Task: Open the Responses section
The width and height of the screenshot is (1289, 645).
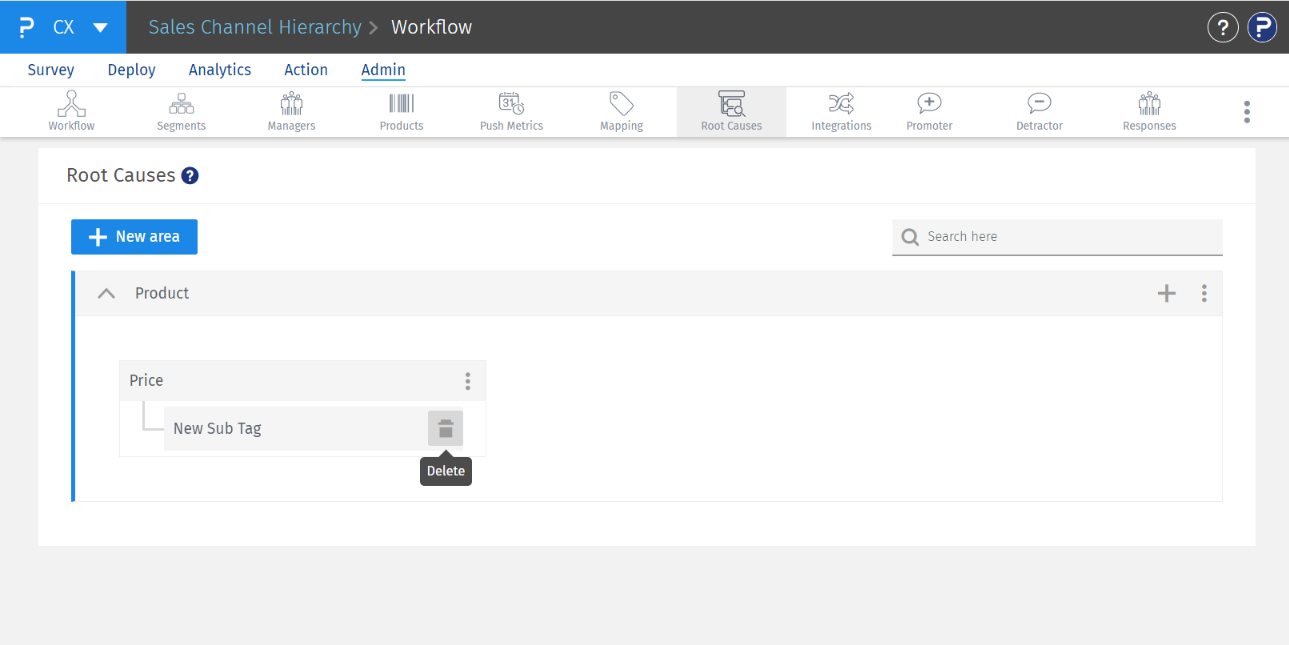Action: pyautogui.click(x=1149, y=111)
